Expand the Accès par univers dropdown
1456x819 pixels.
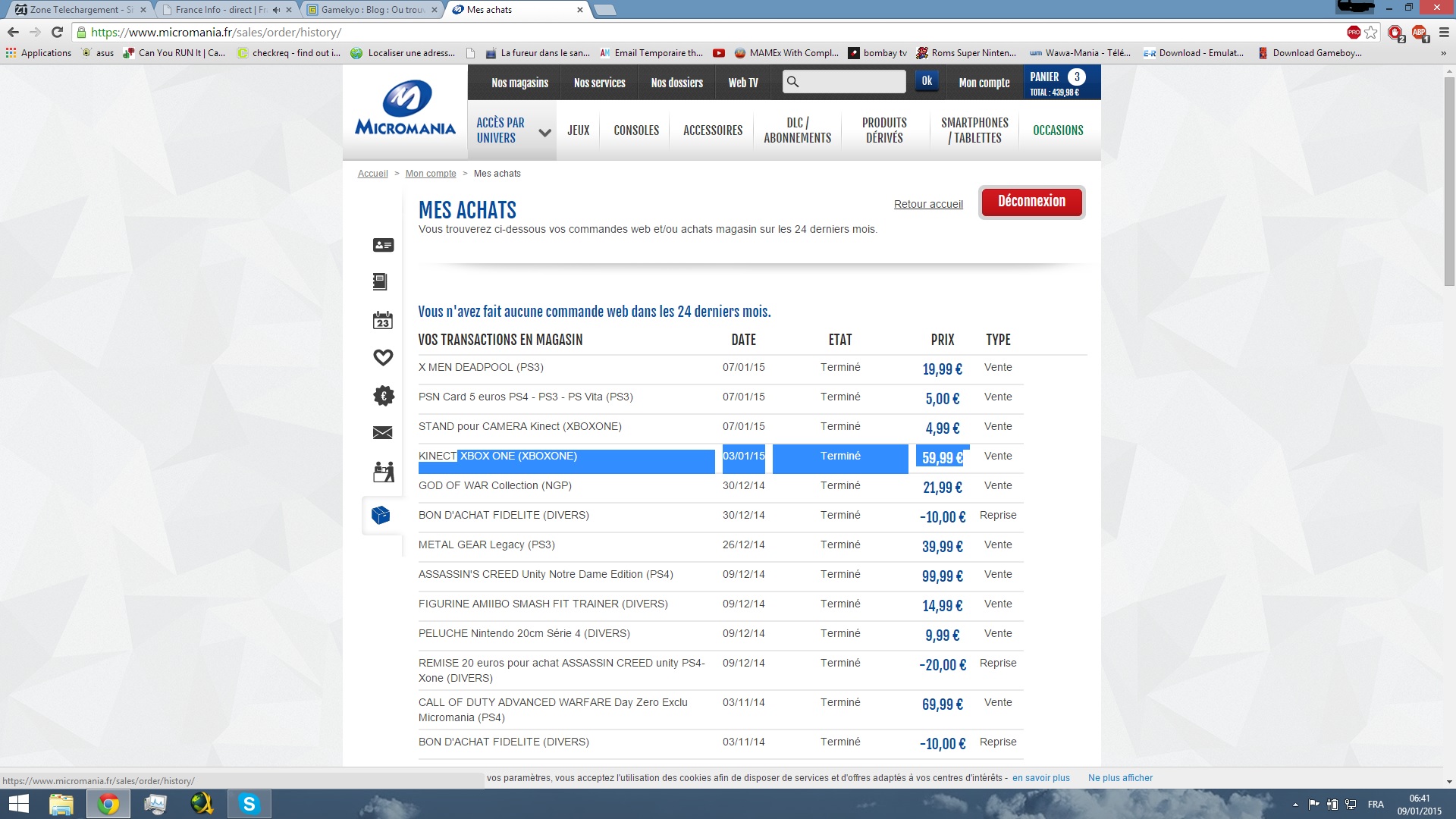512,130
